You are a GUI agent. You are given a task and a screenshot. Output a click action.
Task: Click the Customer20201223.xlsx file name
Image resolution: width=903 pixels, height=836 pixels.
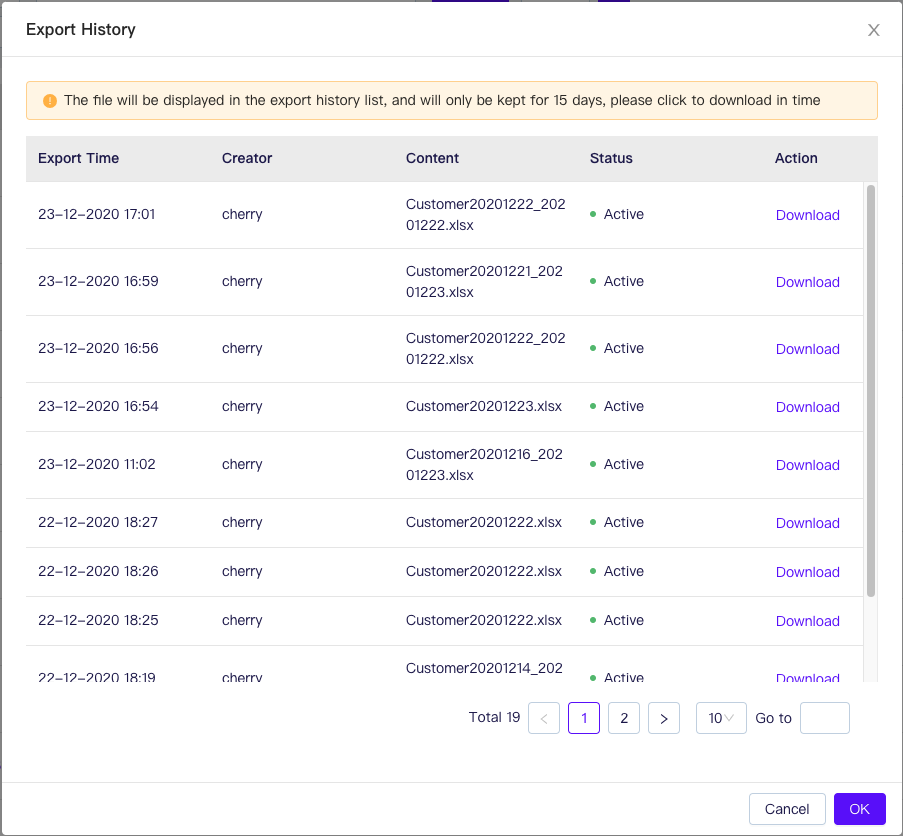tap(484, 406)
